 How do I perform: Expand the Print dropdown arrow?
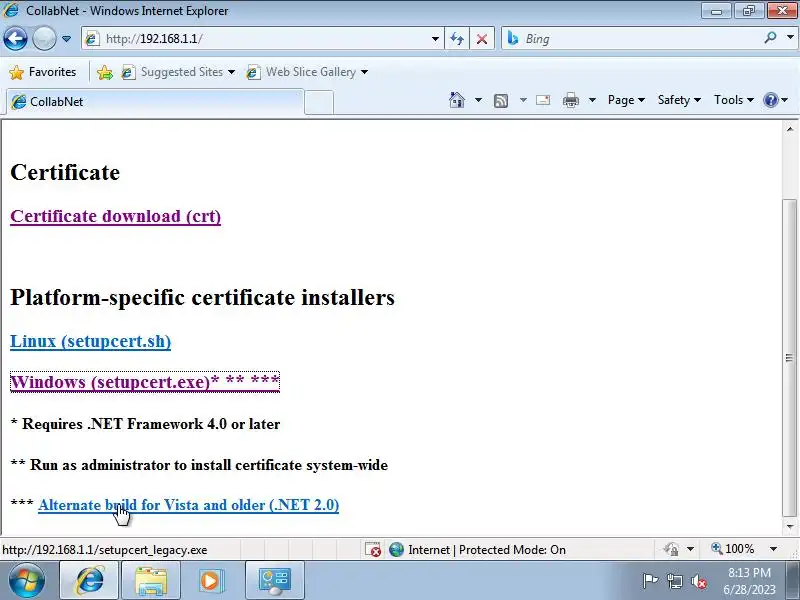[x=592, y=100]
